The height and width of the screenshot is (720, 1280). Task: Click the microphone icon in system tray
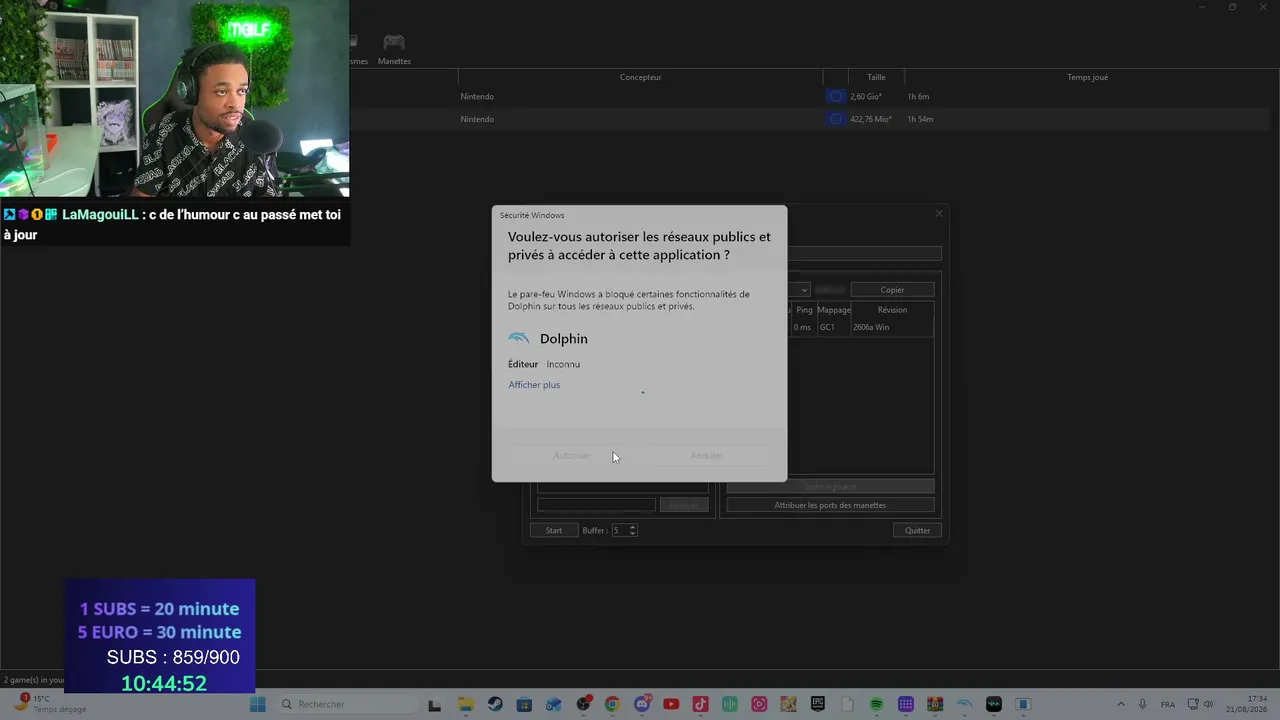[x=1143, y=704]
